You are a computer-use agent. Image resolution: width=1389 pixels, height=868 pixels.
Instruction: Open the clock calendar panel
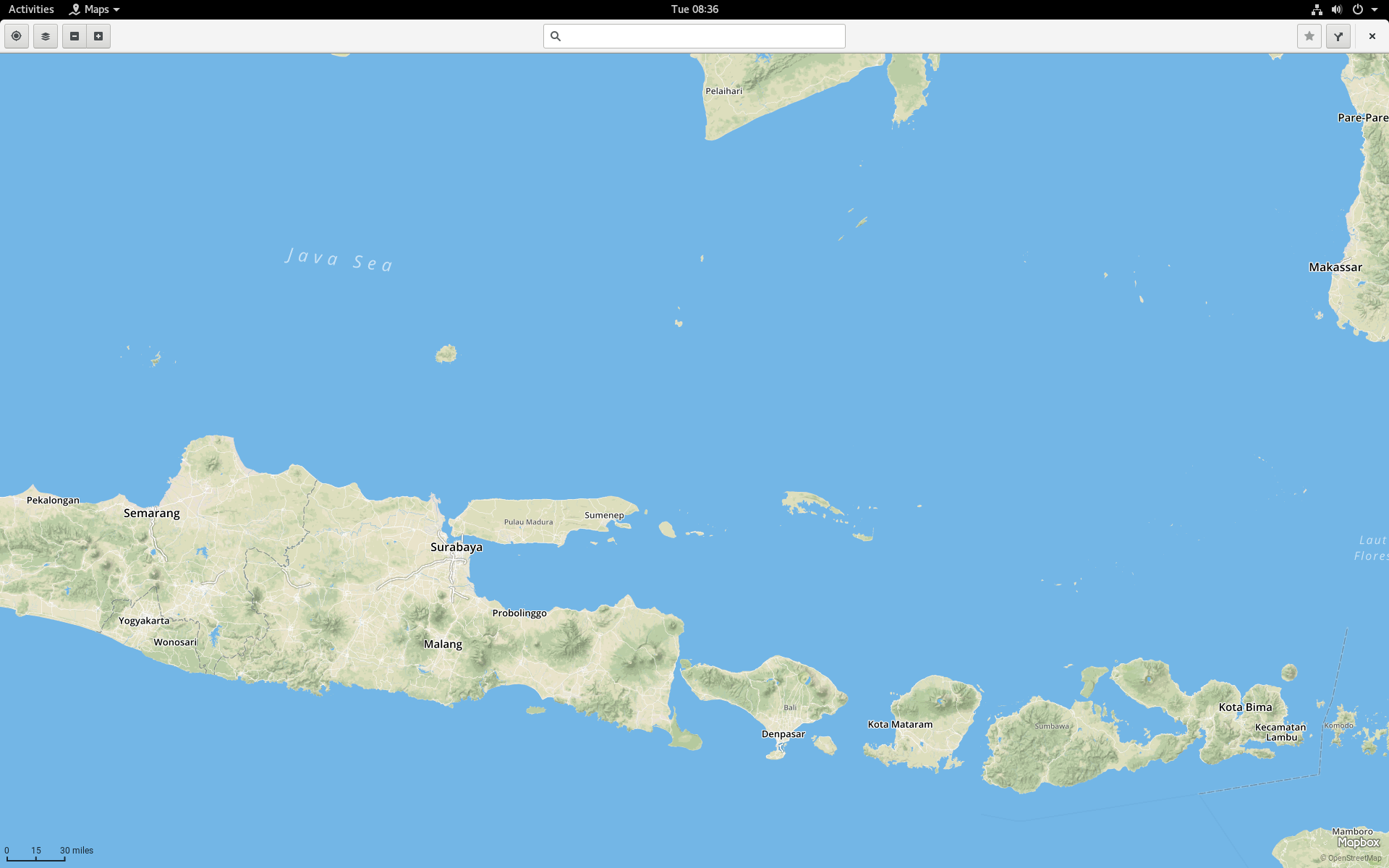694,9
